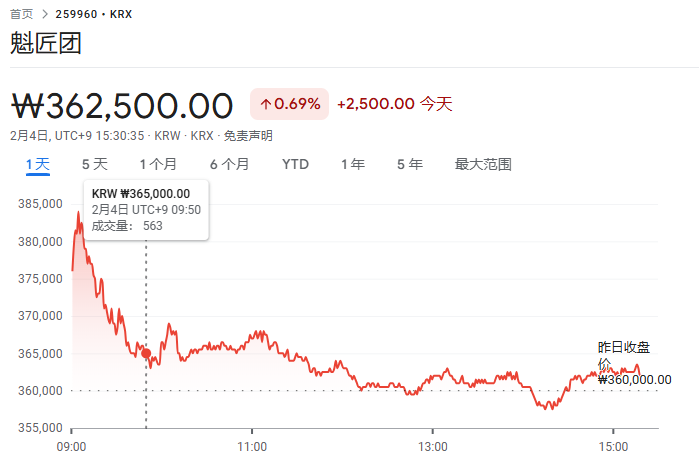Image resolution: width=699 pixels, height=462 pixels.
Task: Switch to the 5天 range tab
Action: [x=95, y=165]
